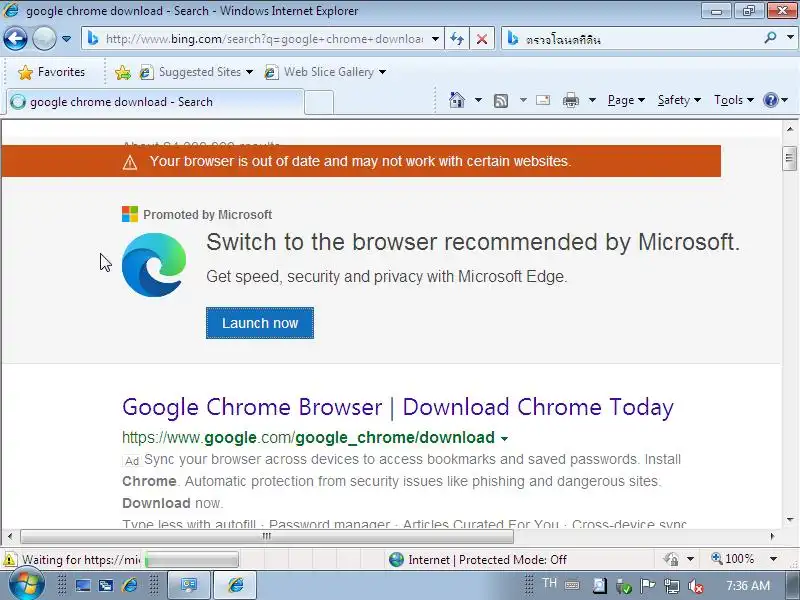Select the google chrome download tab
Screen dimensions: 800x600
coord(154,102)
